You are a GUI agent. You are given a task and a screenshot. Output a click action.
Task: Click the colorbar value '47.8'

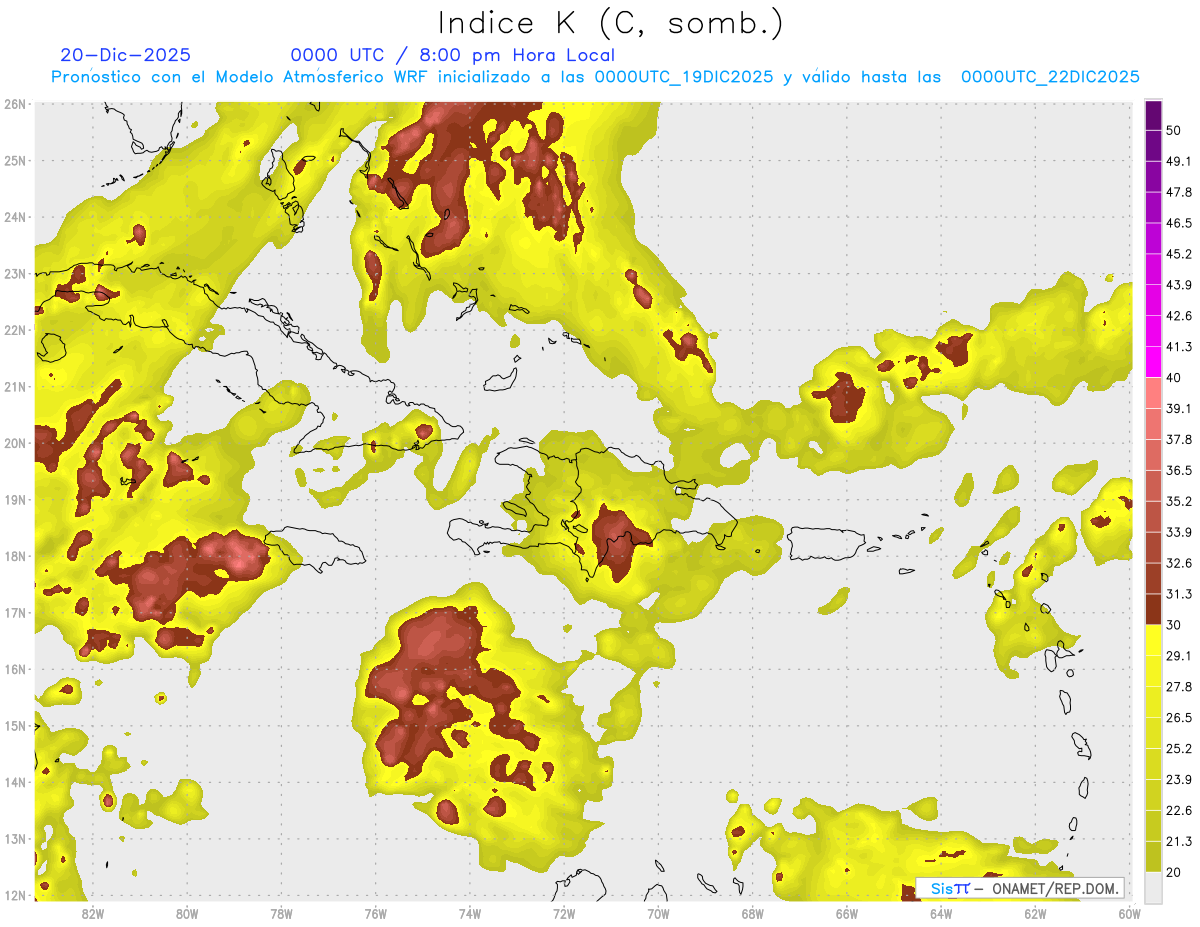tap(1179, 192)
